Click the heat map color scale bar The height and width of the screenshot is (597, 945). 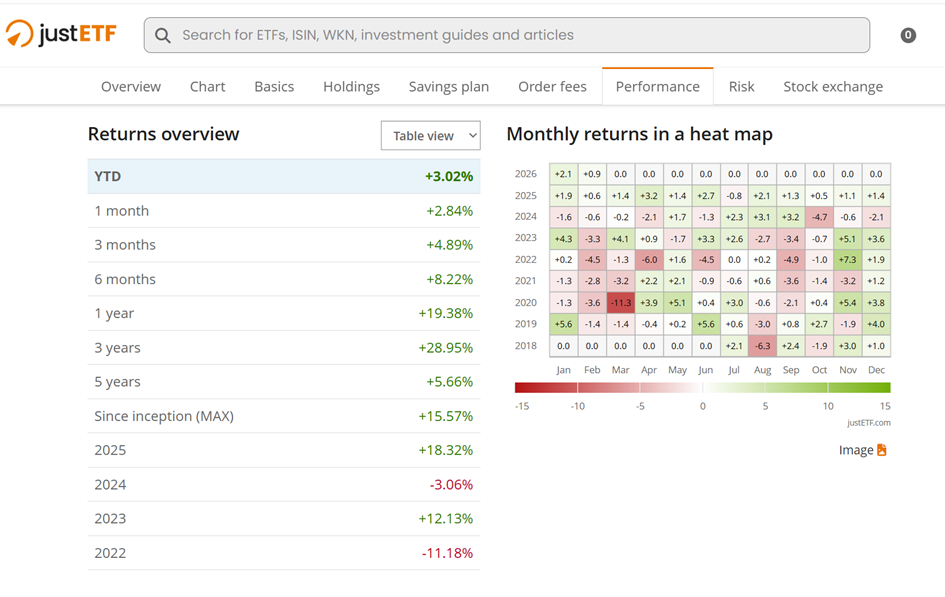[702, 387]
